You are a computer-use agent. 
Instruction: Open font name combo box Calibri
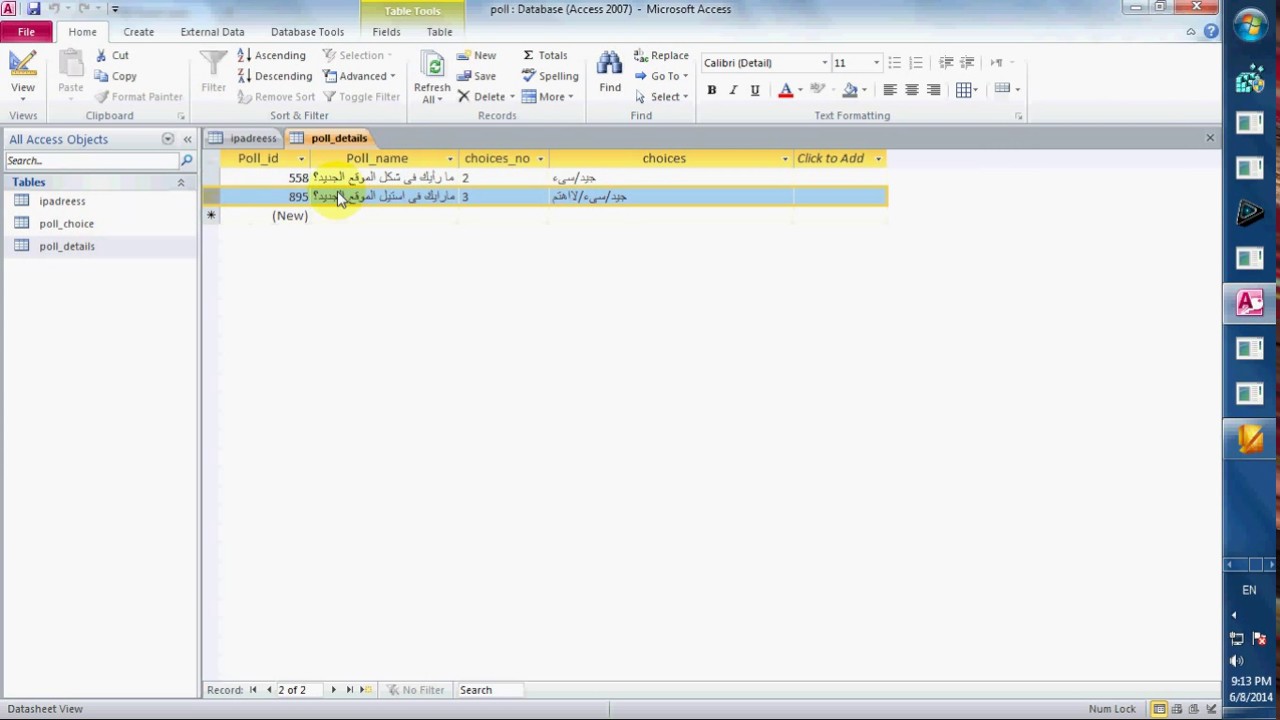coord(765,63)
